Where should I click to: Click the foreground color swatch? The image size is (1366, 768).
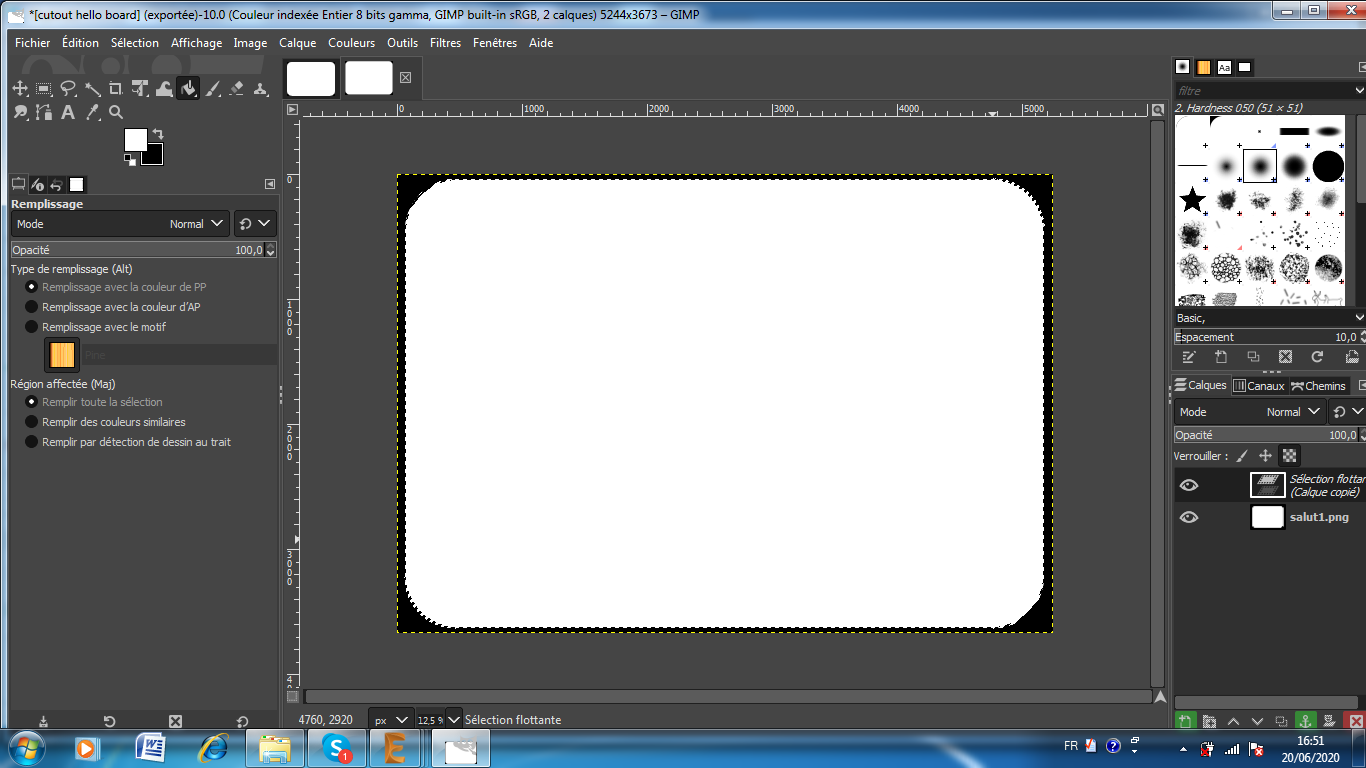(x=135, y=139)
